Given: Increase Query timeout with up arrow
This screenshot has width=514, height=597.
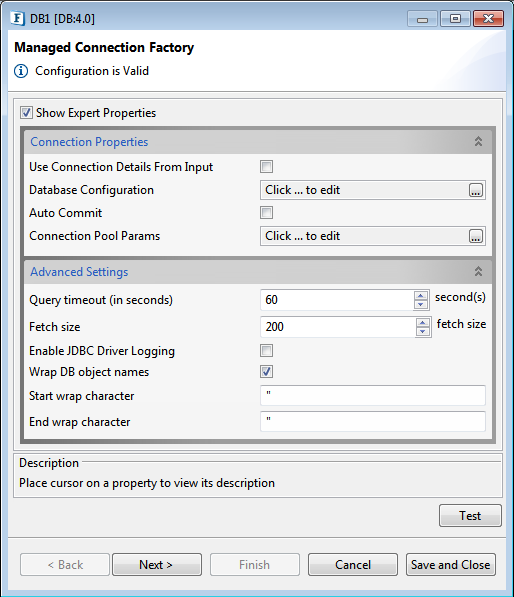Looking at the screenshot, I should [x=421, y=296].
